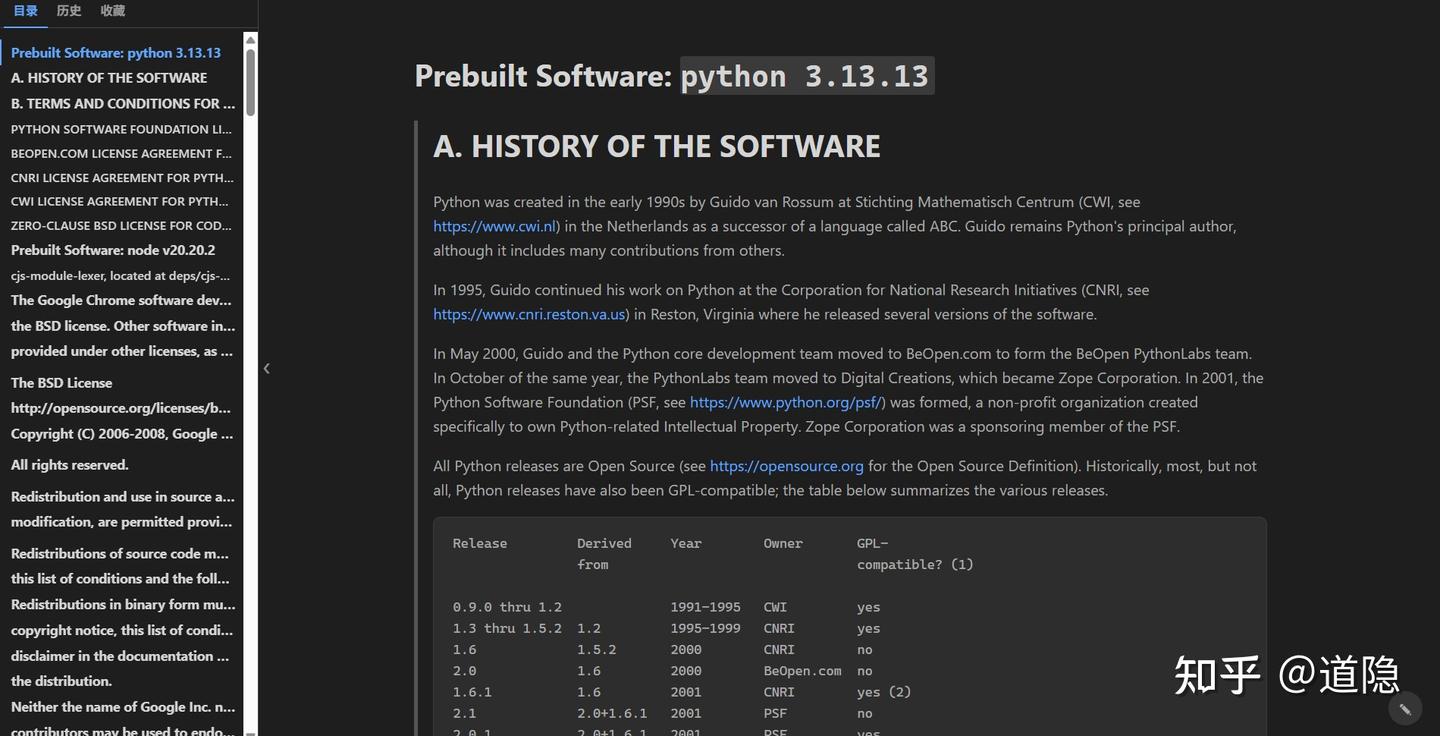The image size is (1440, 736).
Task: Click the pencil edit floating button
Action: [1405, 709]
